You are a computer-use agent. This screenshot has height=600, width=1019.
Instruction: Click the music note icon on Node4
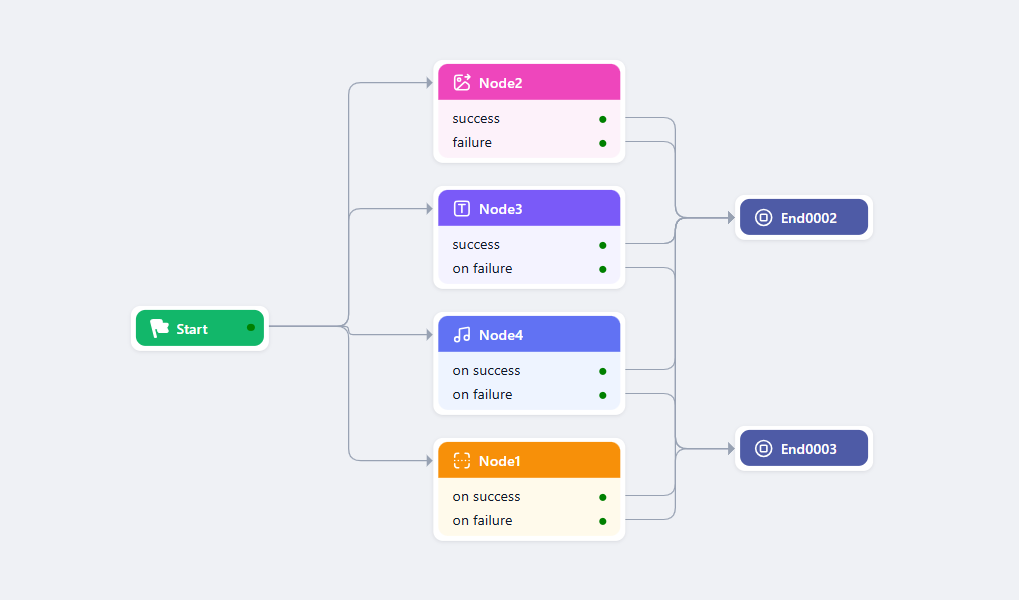point(462,335)
